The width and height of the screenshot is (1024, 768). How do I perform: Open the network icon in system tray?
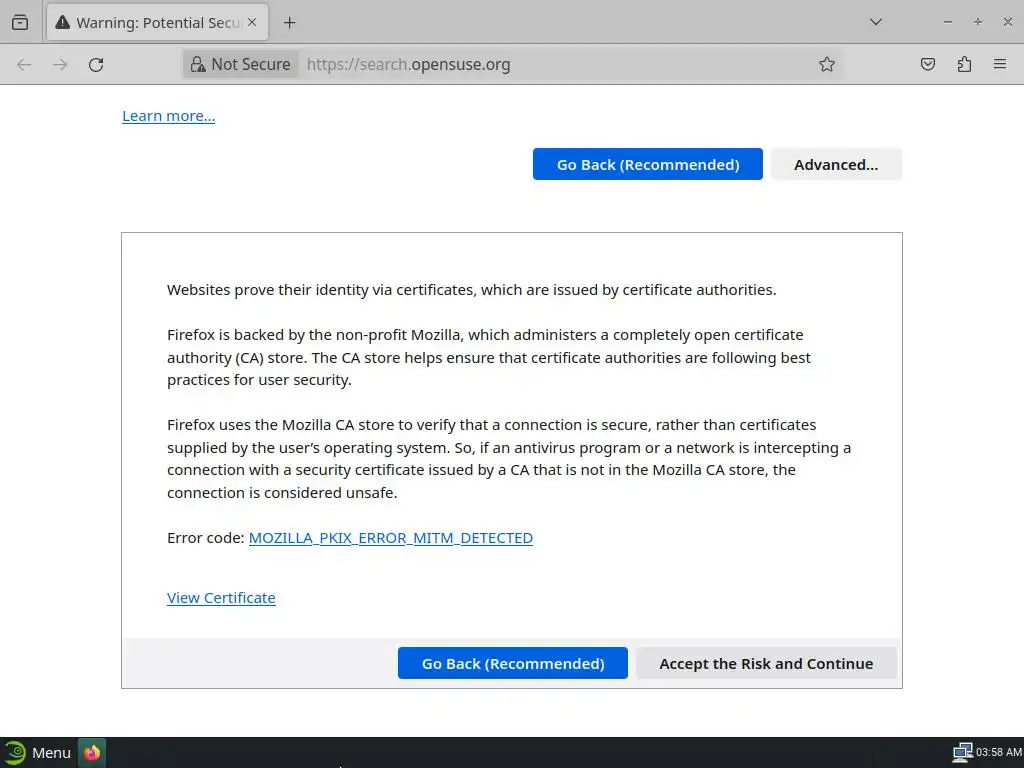click(x=962, y=752)
